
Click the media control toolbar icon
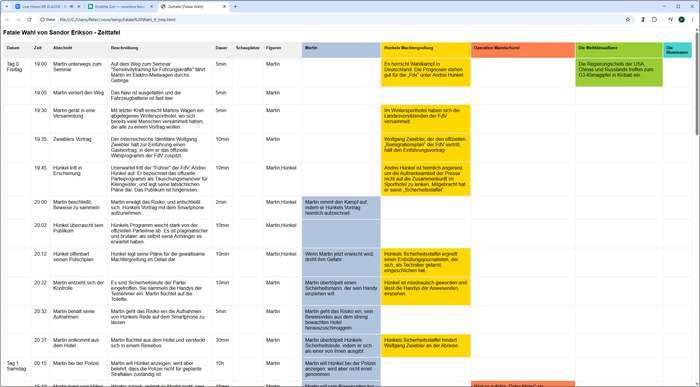tap(670, 20)
